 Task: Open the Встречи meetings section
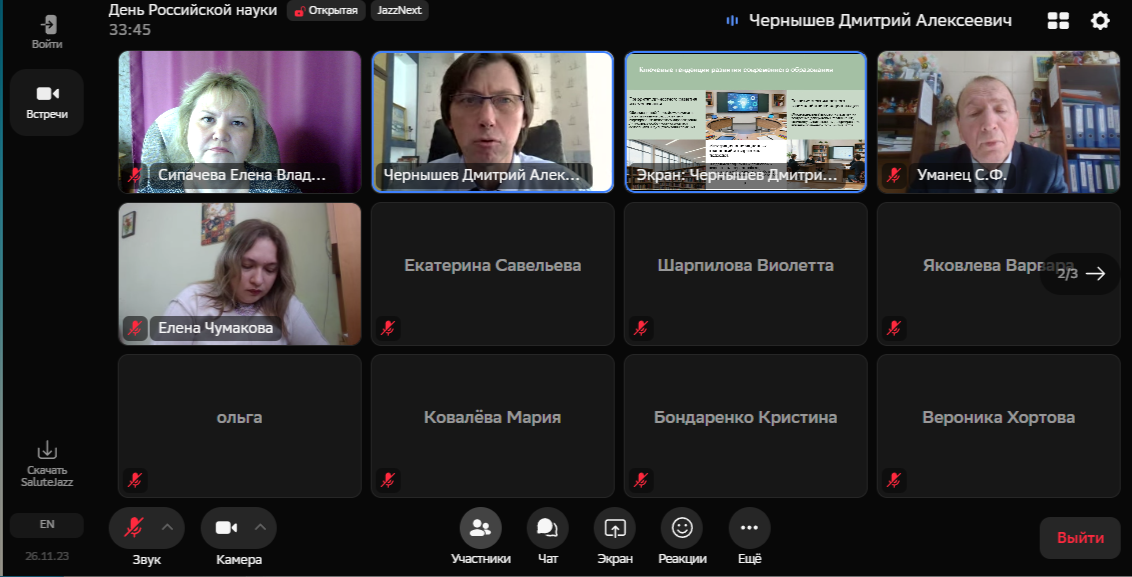[47, 102]
